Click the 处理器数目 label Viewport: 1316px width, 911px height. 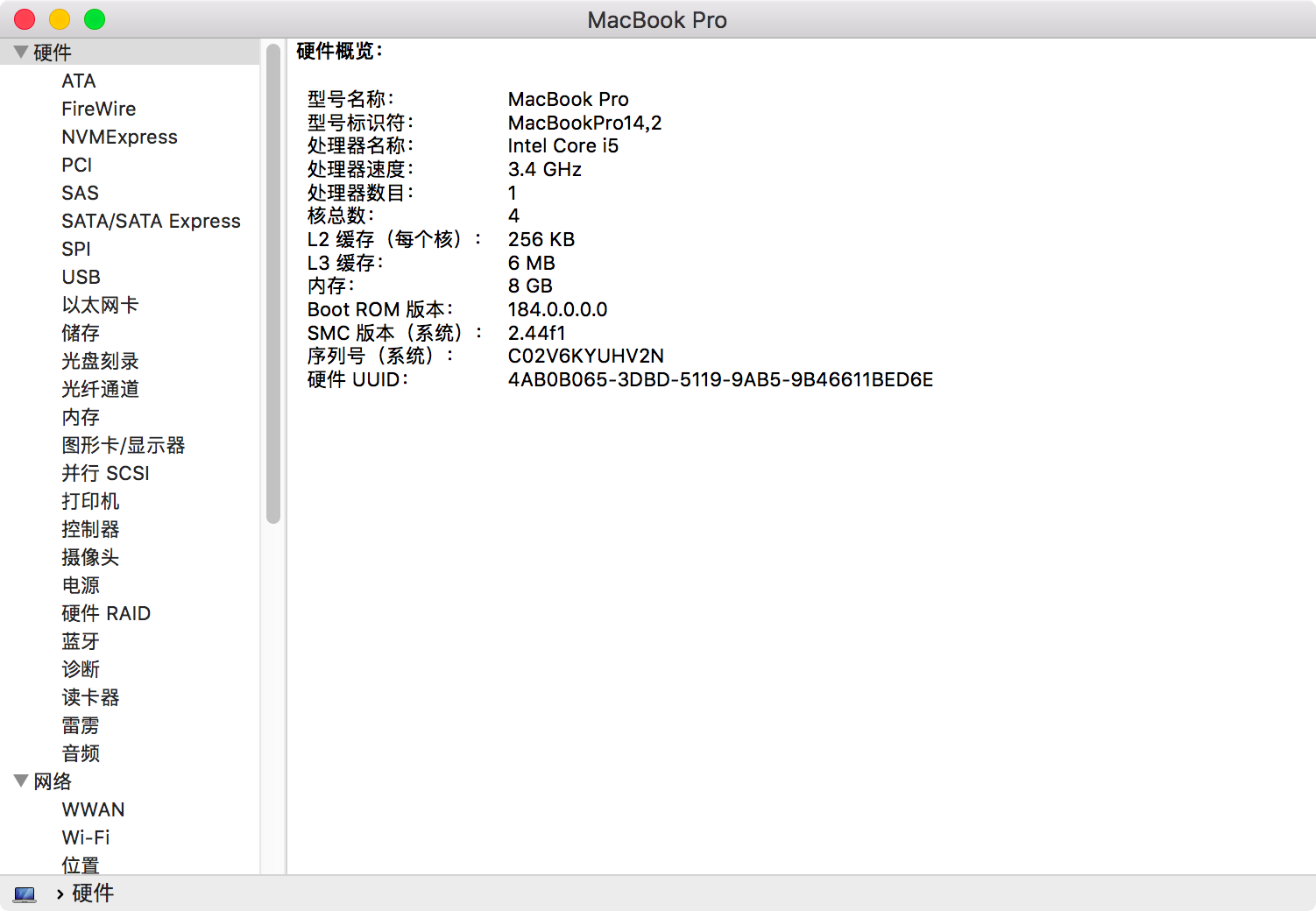pyautogui.click(x=360, y=193)
